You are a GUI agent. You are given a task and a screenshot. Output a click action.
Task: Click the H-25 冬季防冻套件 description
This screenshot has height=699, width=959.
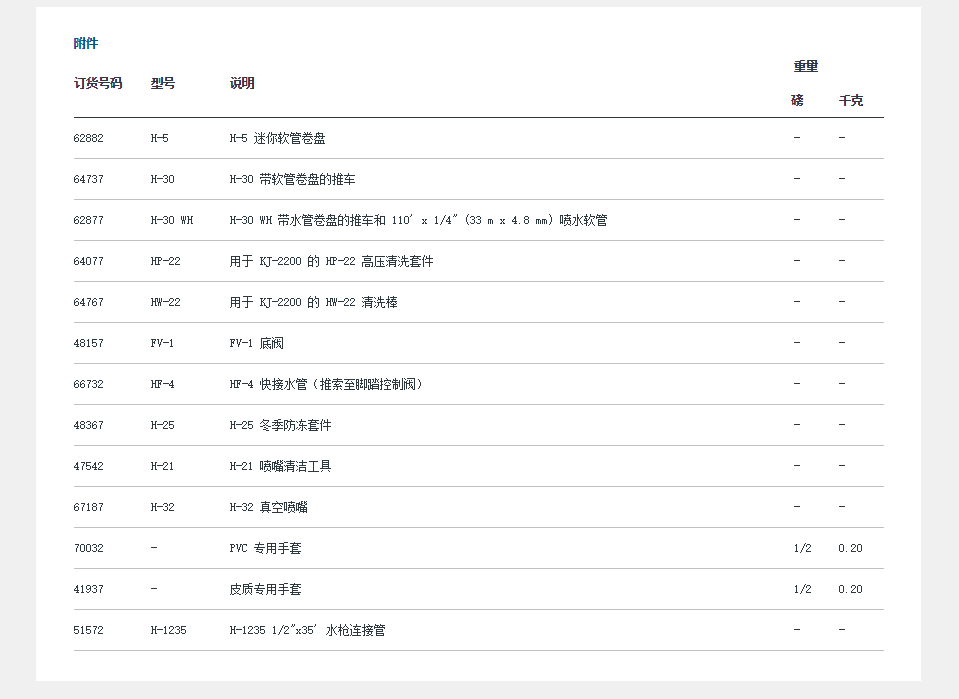click(280, 425)
